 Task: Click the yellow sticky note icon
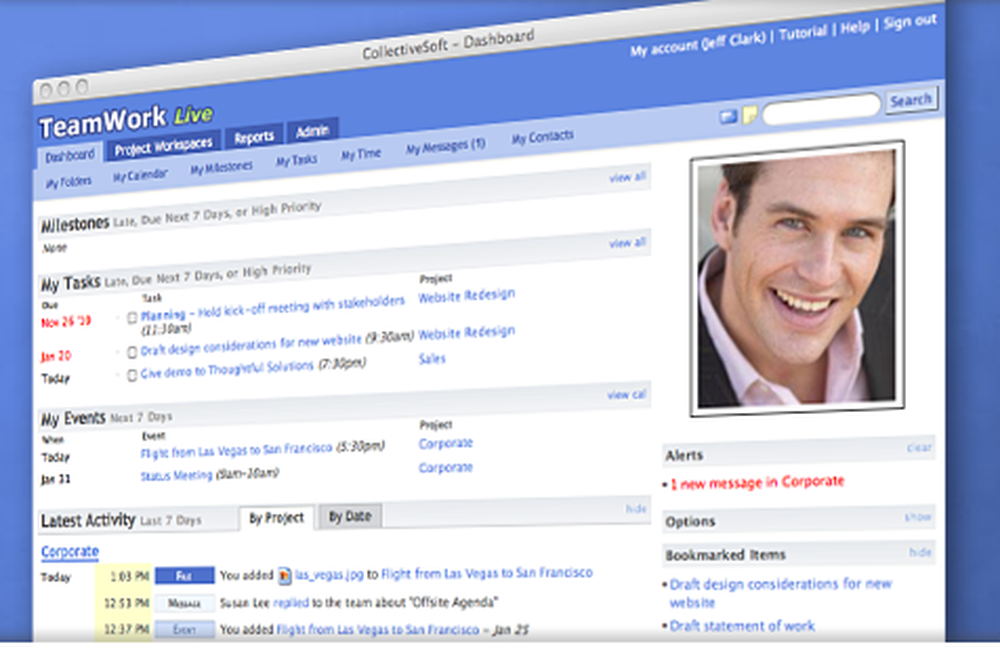750,115
